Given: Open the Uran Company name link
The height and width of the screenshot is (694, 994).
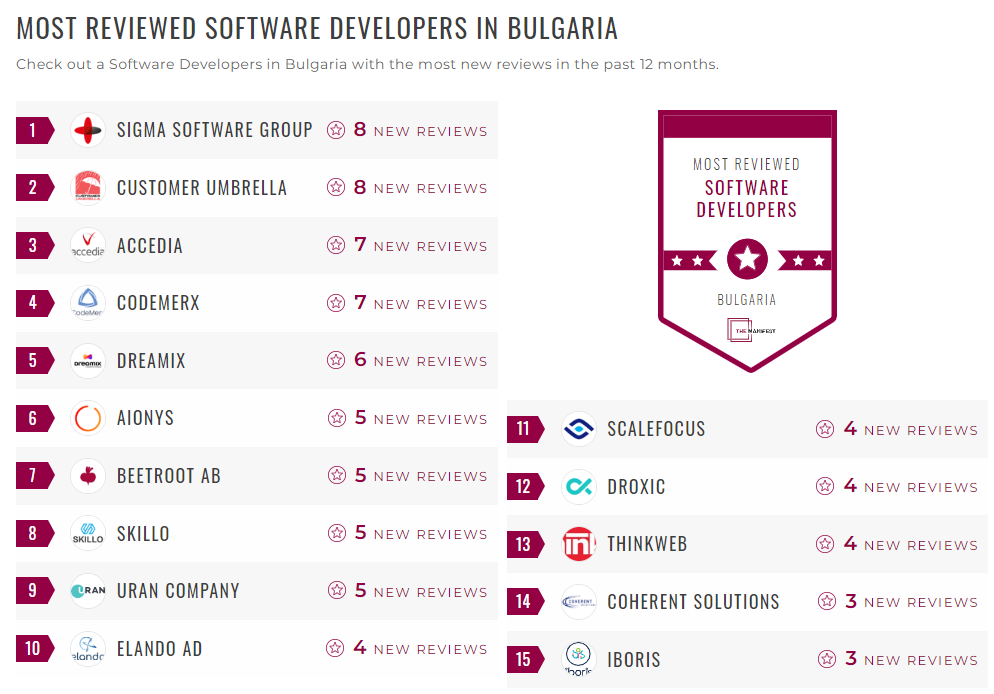Looking at the screenshot, I should pos(178,591).
